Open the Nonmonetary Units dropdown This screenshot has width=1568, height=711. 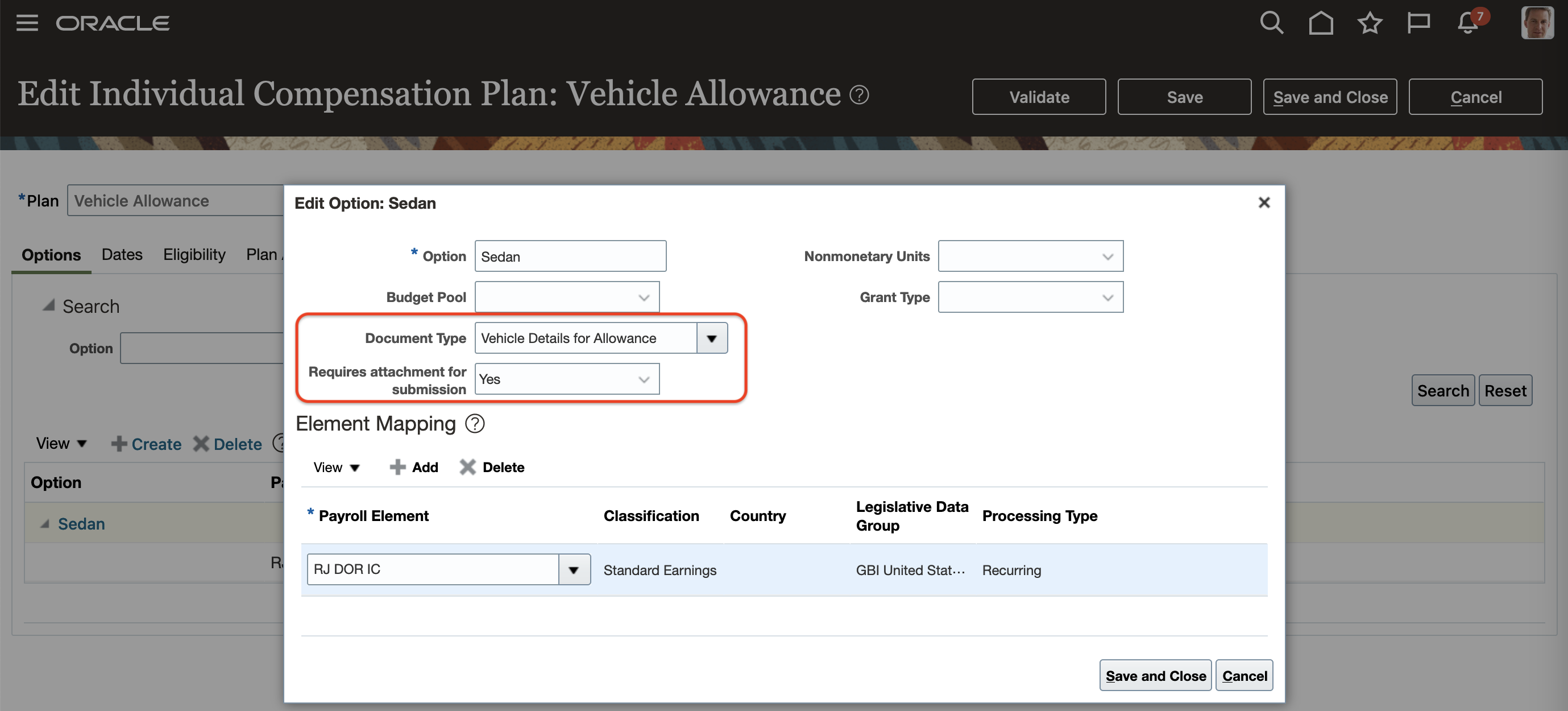click(x=1107, y=257)
